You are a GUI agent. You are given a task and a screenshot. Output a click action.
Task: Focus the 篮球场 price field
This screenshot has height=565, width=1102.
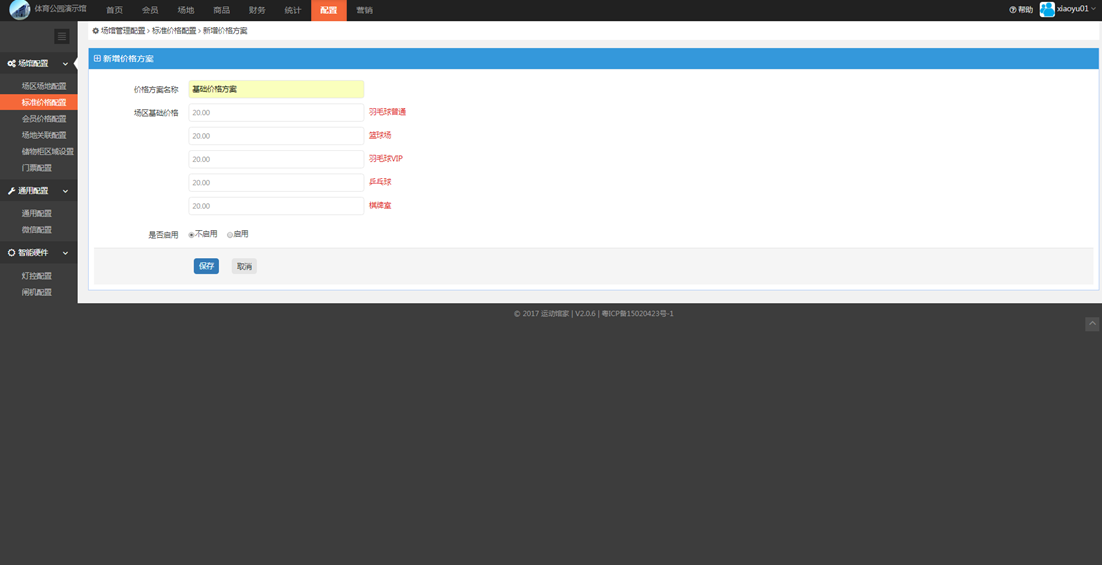[x=276, y=136]
